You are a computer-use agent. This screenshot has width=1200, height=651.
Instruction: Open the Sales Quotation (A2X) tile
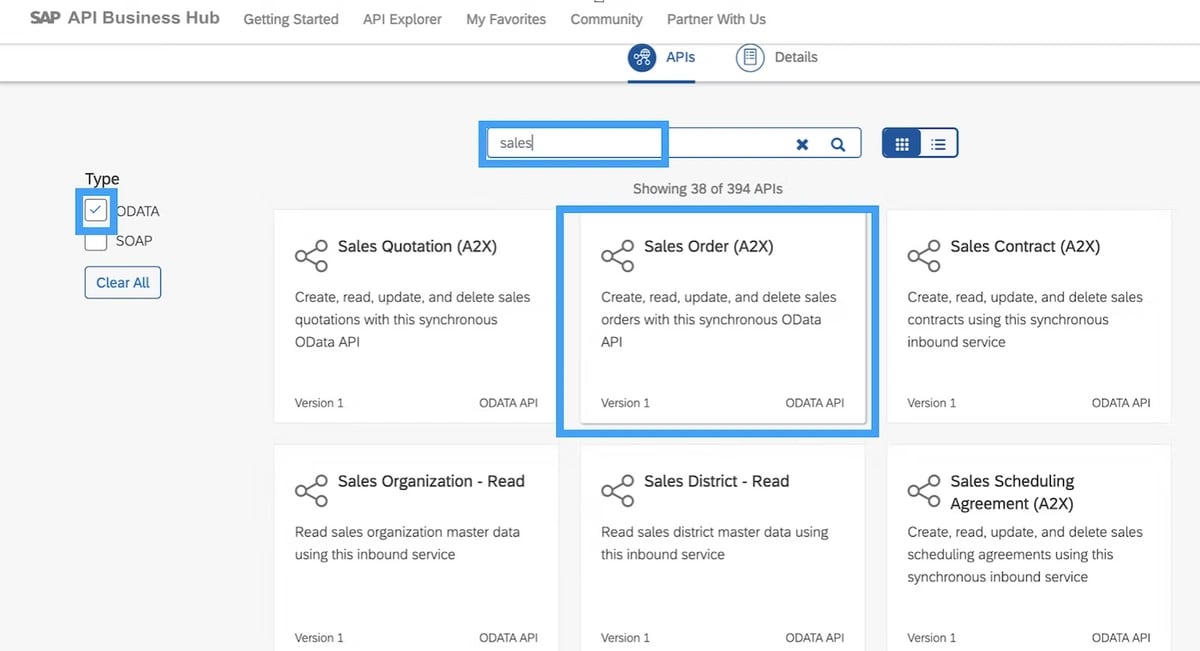pos(416,315)
